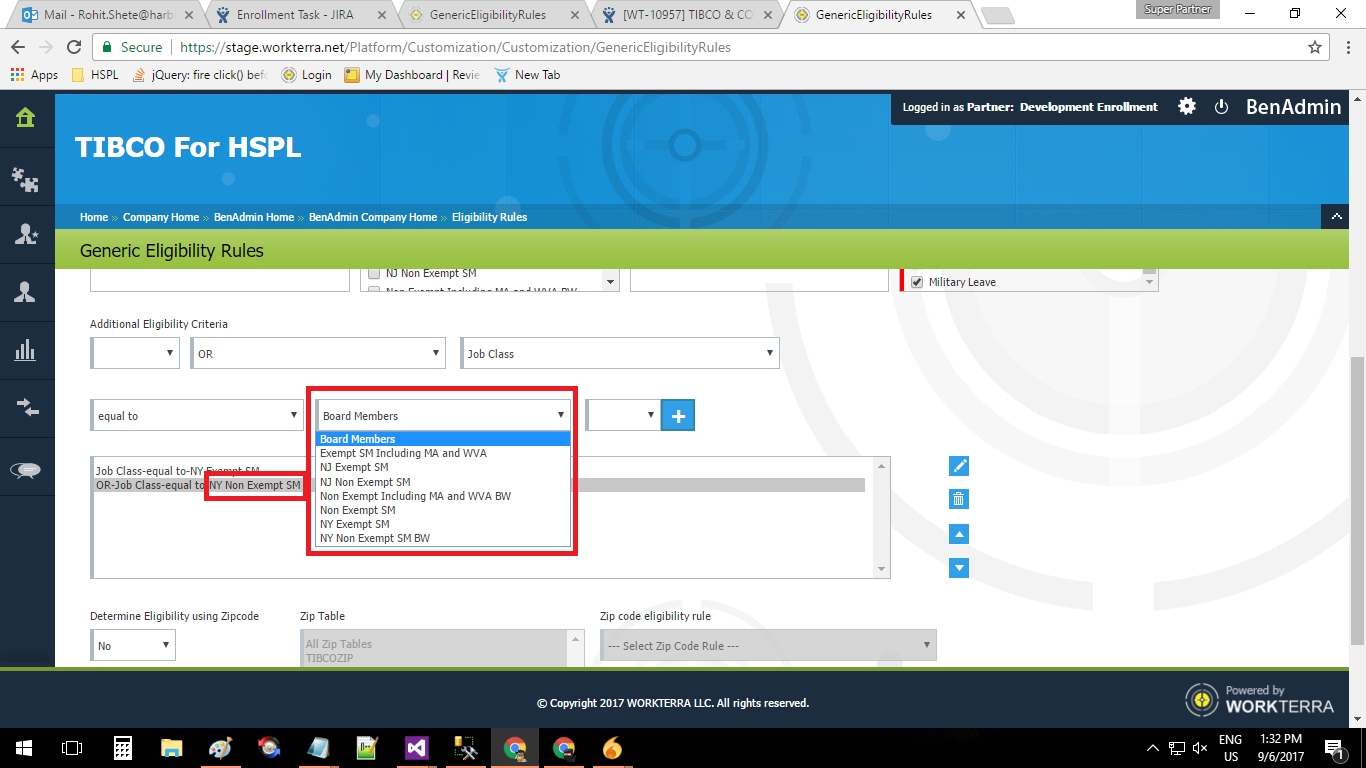Viewport: 1366px width, 768px height.
Task: Go to Home in the breadcrumb
Action: coord(94,217)
